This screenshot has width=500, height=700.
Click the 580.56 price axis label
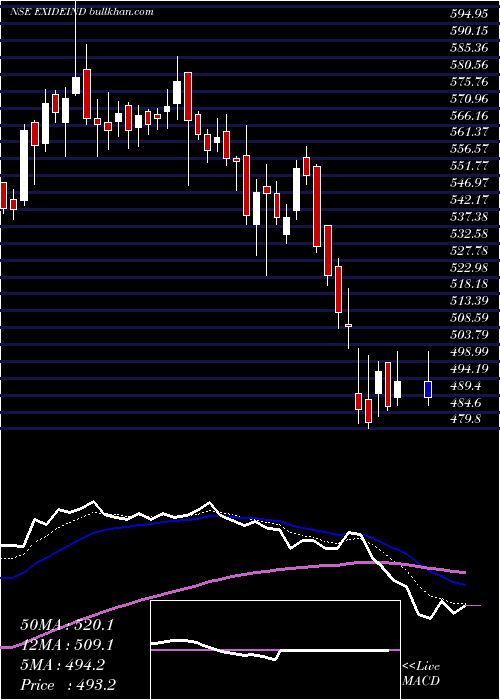pos(469,65)
